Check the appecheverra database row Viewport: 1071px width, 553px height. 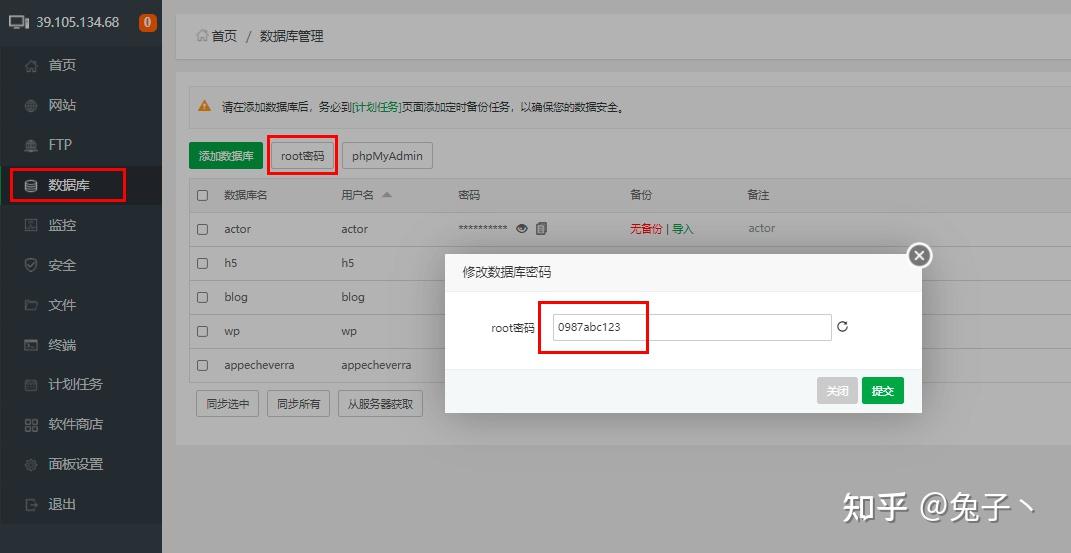coord(202,365)
